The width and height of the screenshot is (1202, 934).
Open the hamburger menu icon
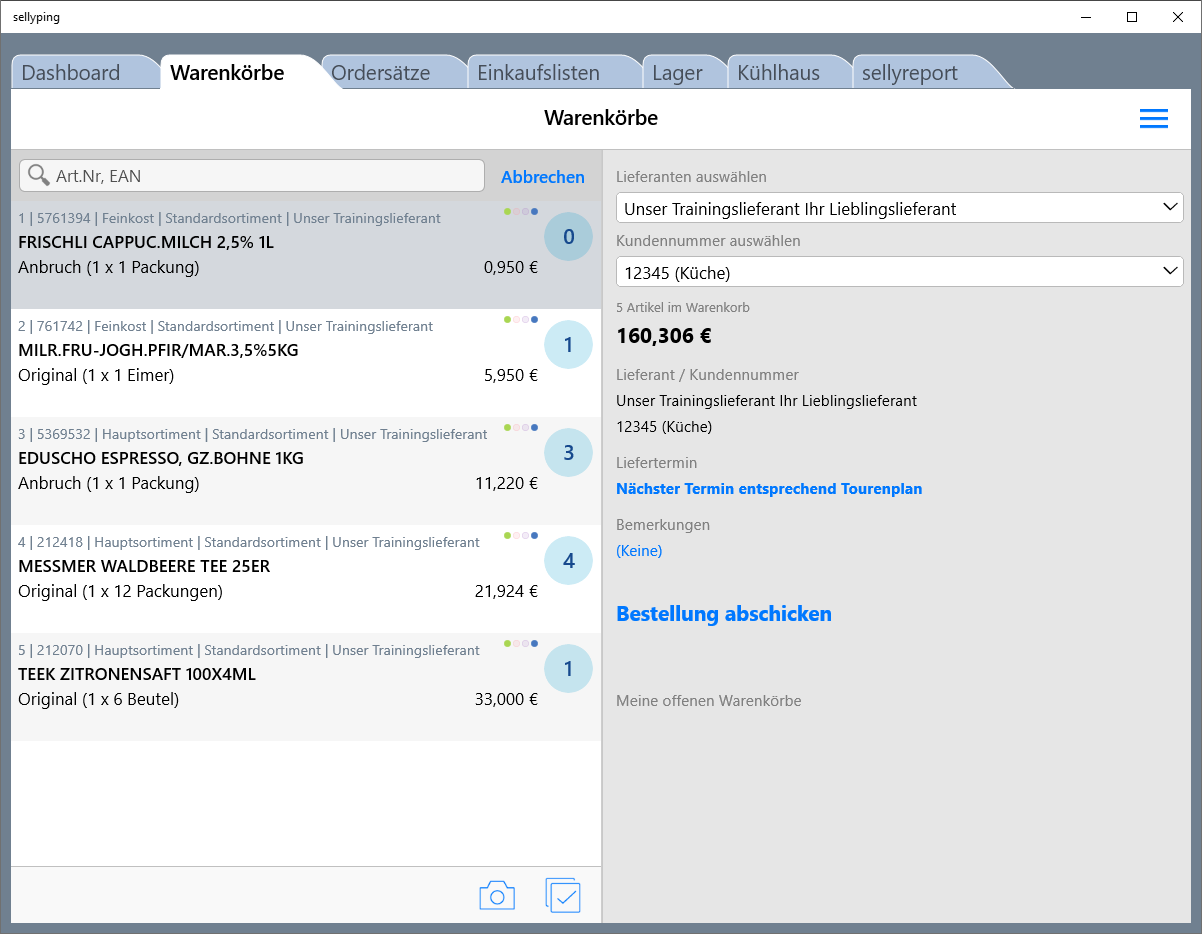[x=1153, y=119]
